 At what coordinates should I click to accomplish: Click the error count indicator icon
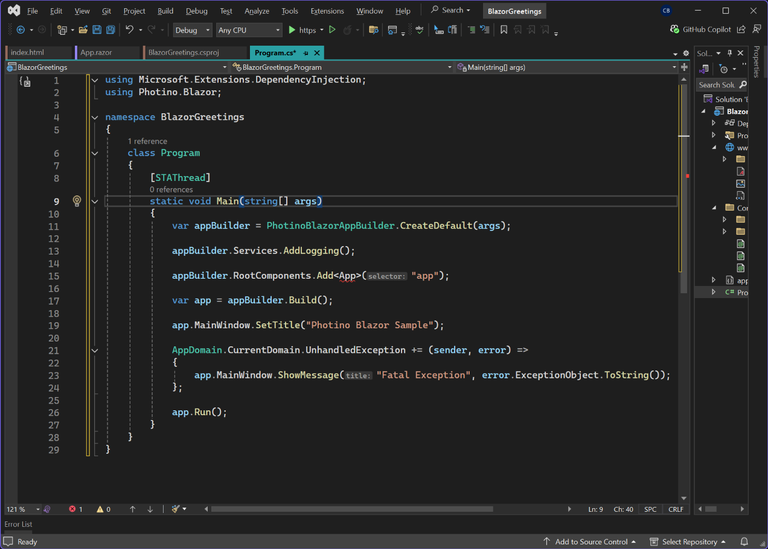[73, 509]
